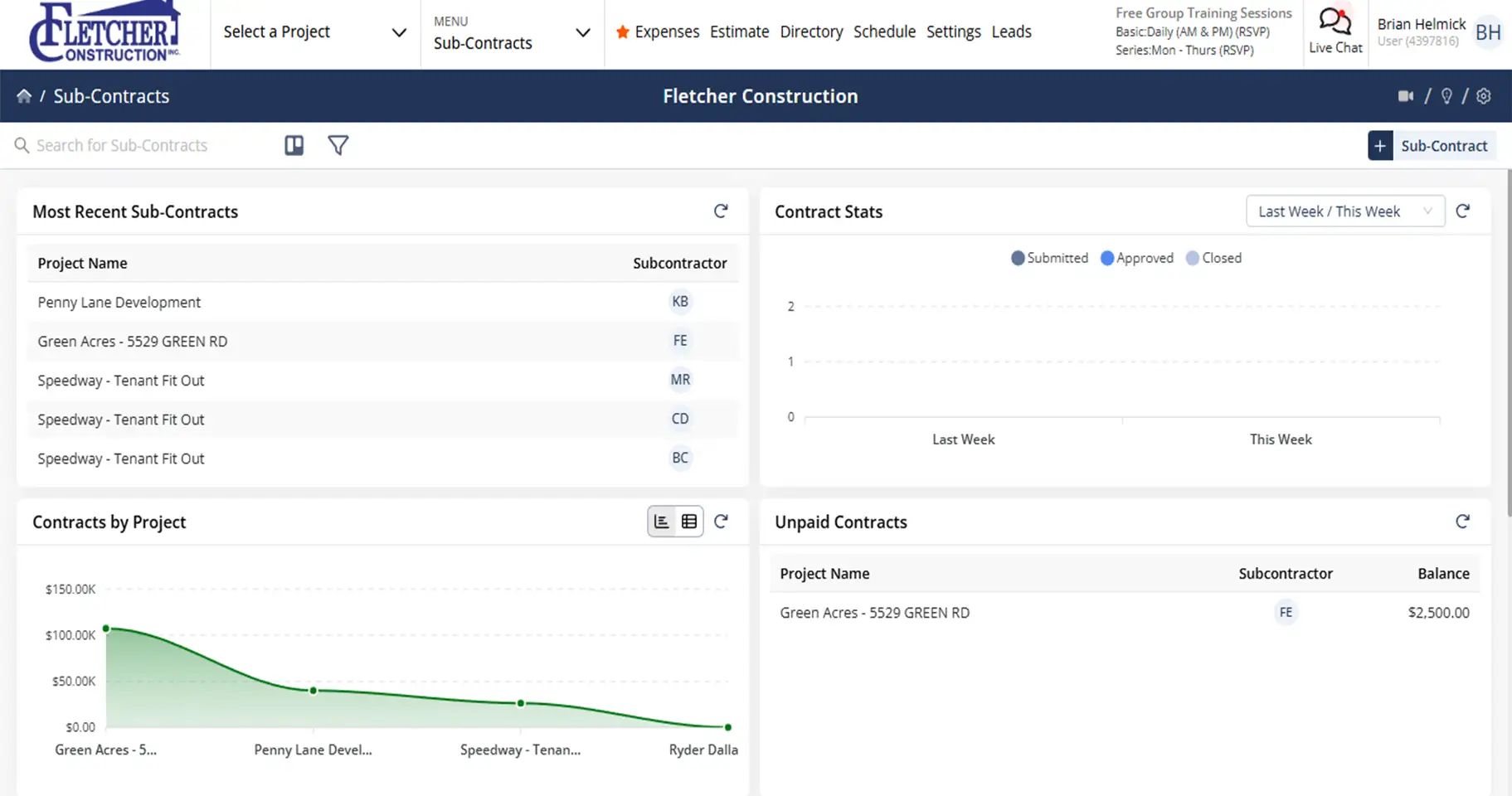Refresh Contracts by Project panel
This screenshot has width=1512, height=796.
pyautogui.click(x=721, y=522)
